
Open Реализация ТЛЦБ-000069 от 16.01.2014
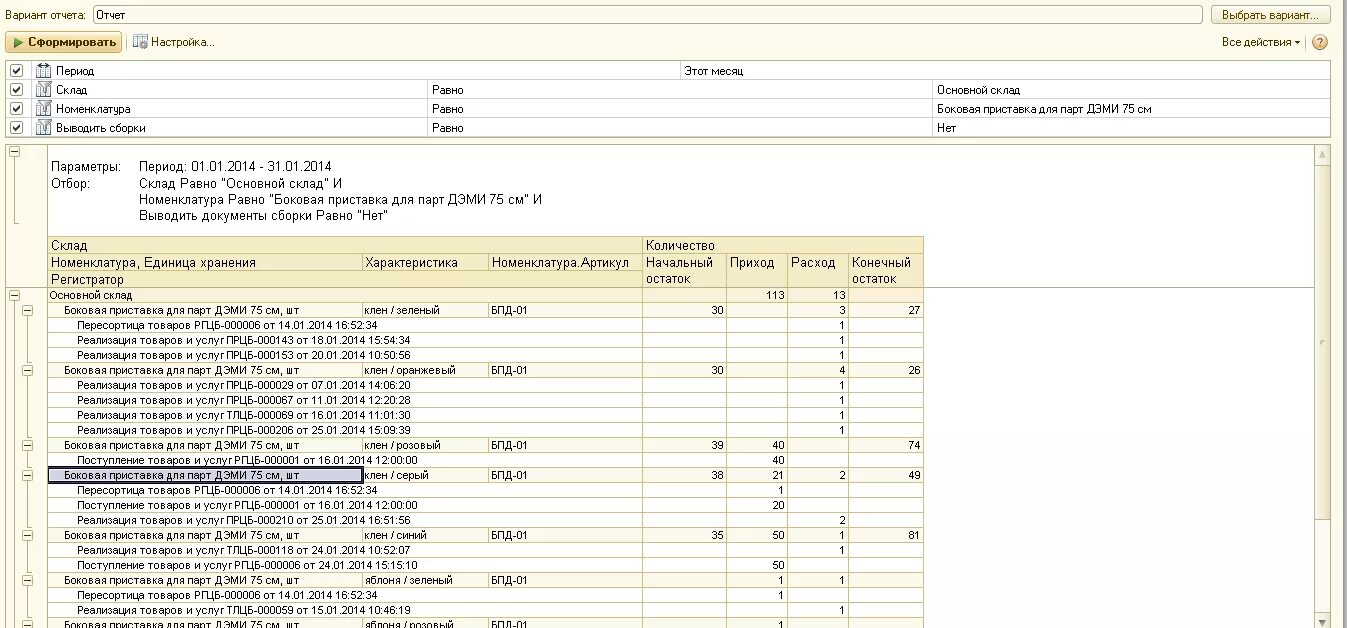tap(244, 415)
